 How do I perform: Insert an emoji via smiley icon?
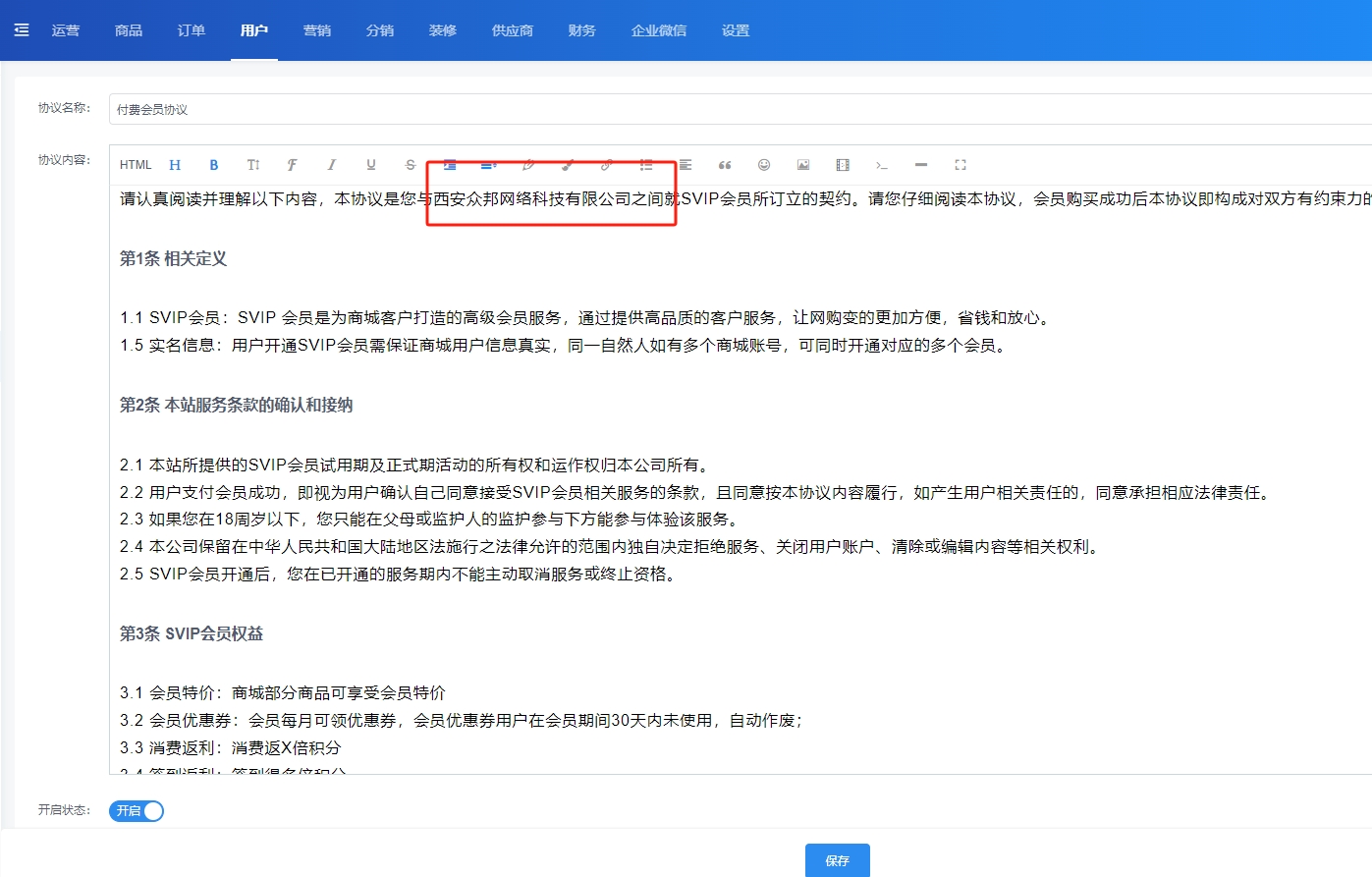[764, 165]
